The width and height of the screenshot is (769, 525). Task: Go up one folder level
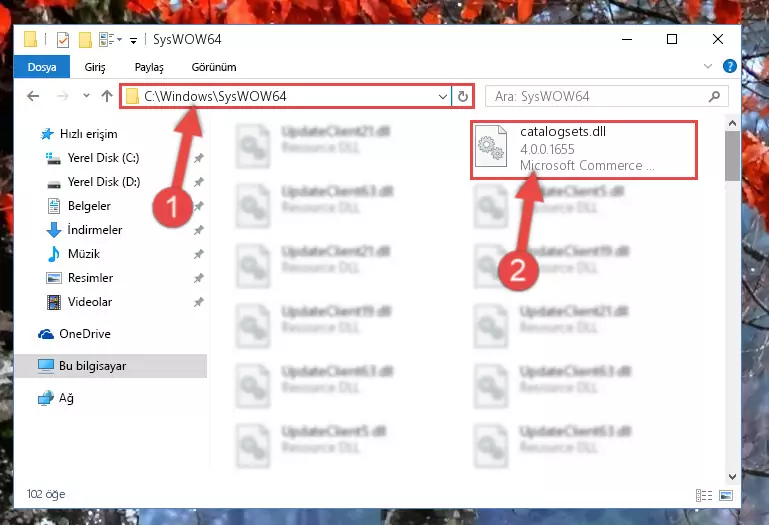click(107, 96)
